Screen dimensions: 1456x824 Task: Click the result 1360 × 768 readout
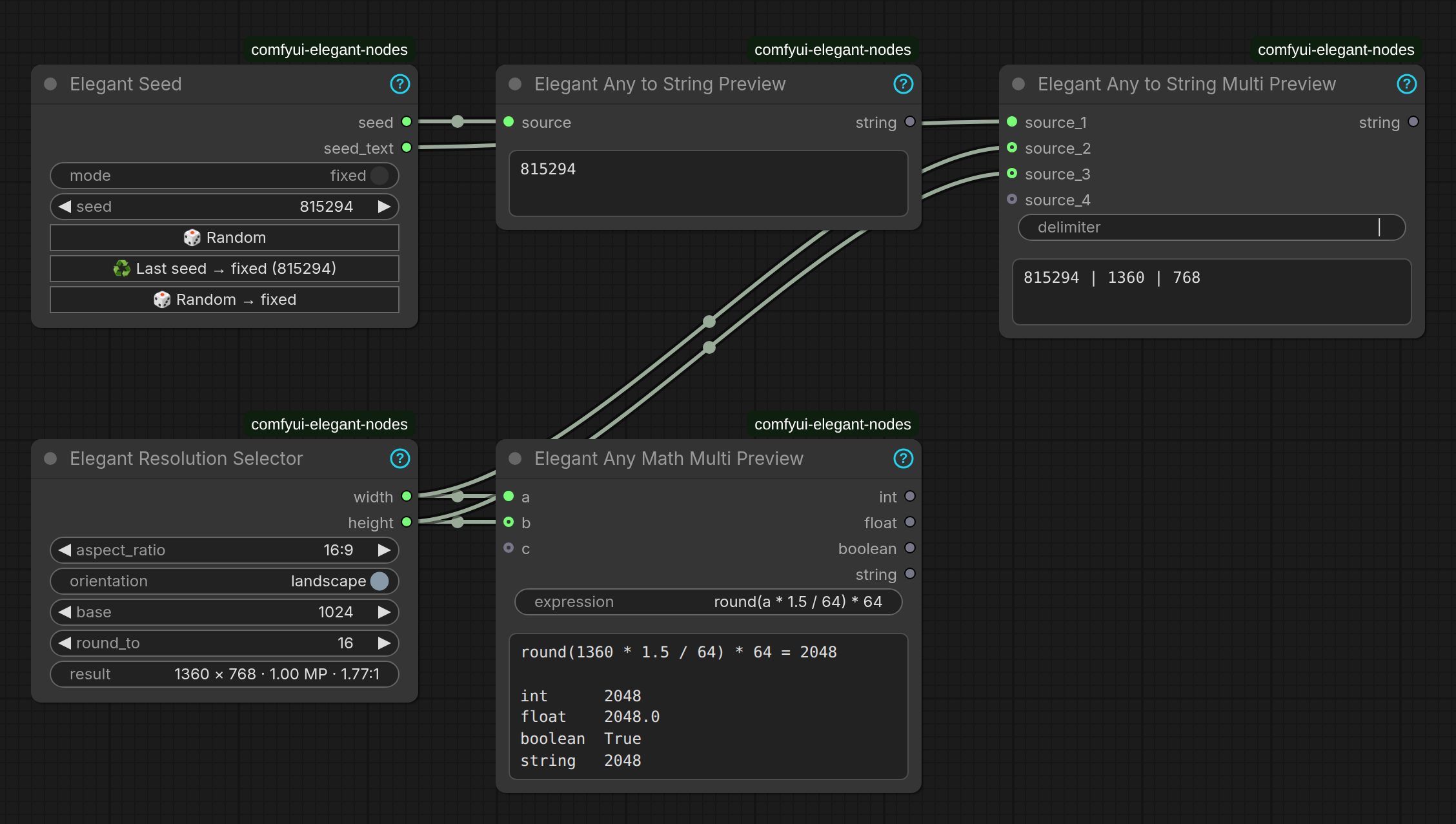(x=225, y=674)
